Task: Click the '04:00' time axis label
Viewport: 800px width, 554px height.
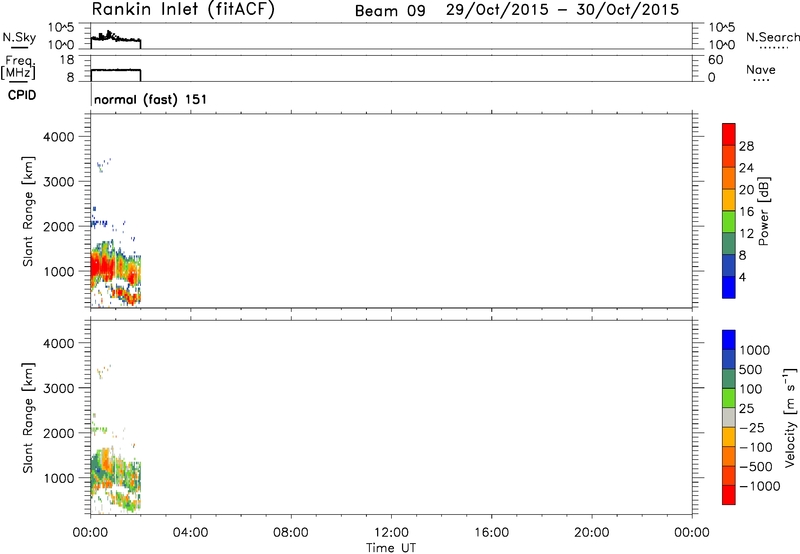Action: 190,533
